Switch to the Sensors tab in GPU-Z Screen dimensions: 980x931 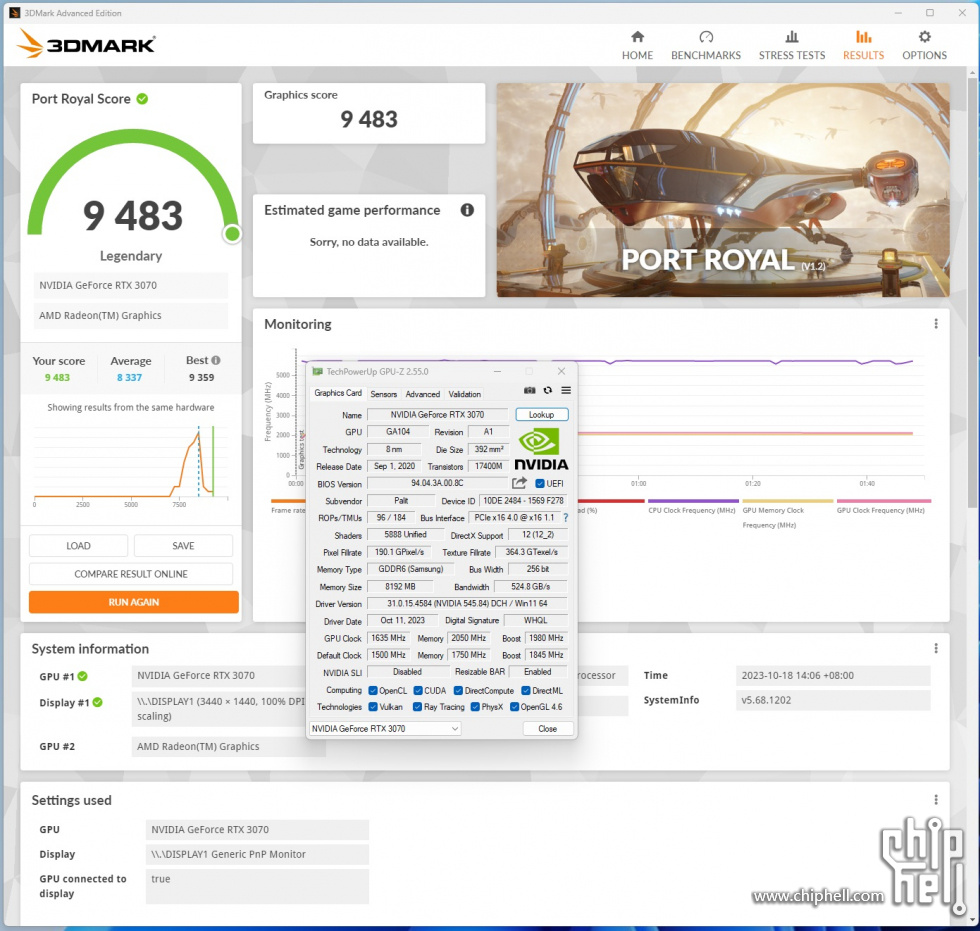(383, 394)
